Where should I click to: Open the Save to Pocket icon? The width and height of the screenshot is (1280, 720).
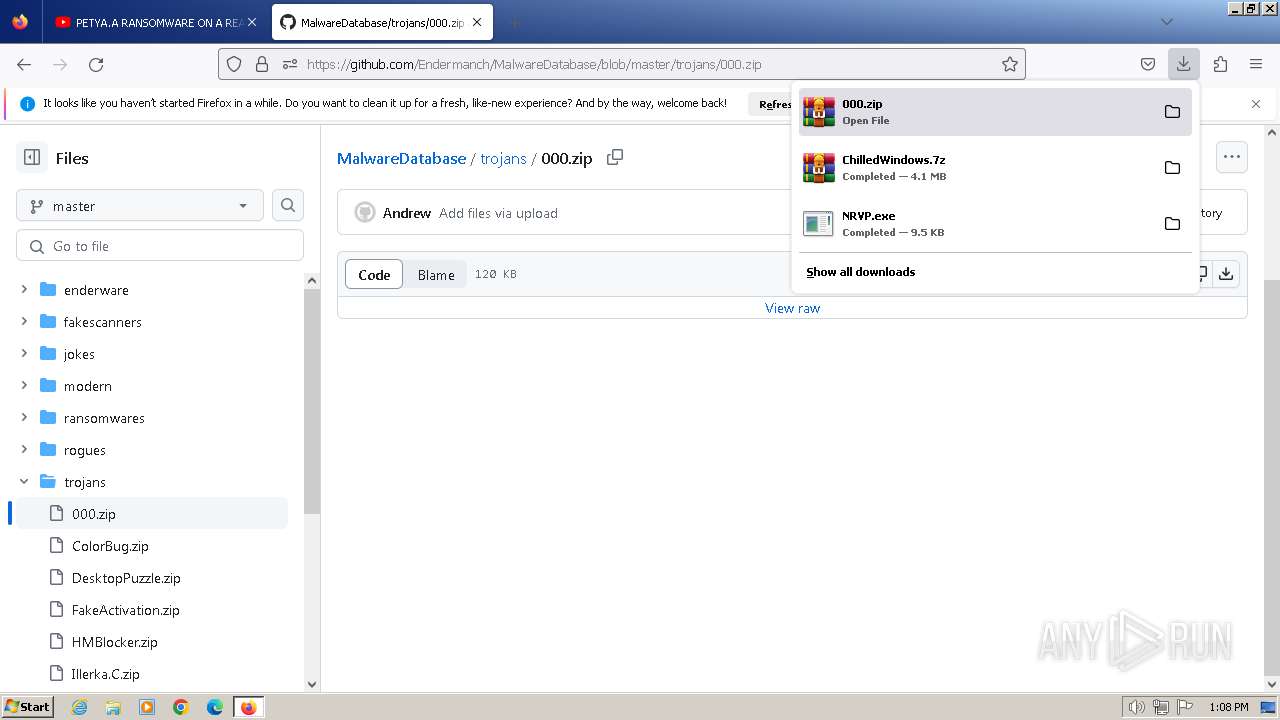tap(1148, 64)
